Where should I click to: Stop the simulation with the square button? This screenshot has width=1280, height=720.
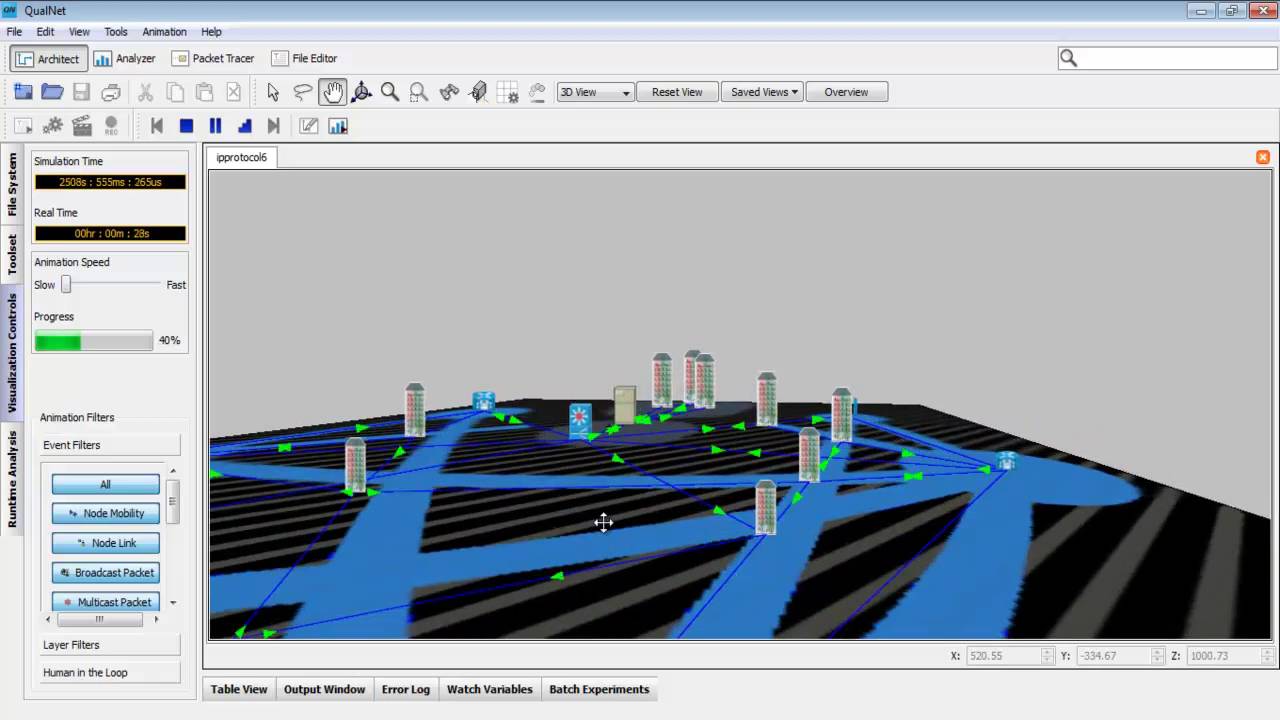point(186,126)
